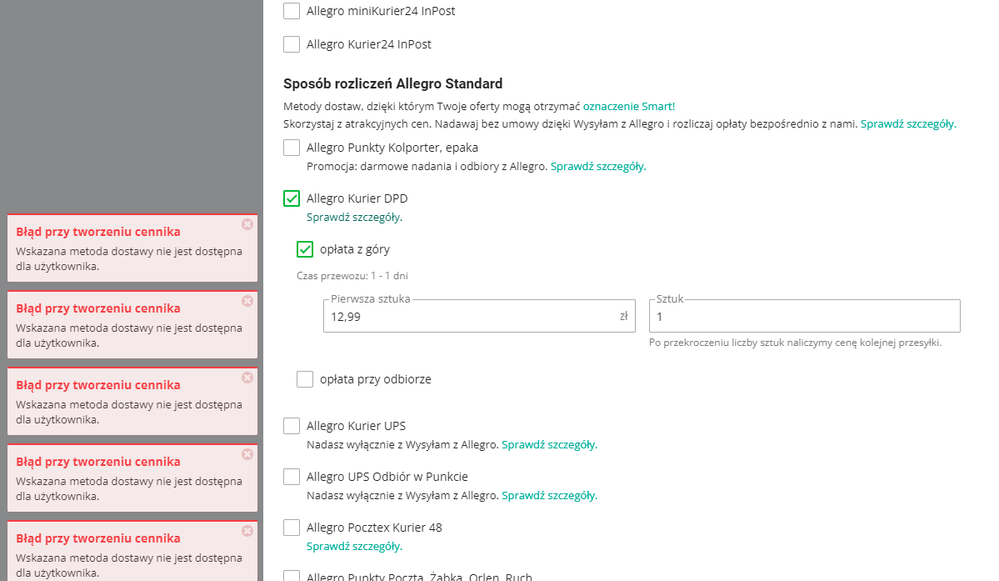This screenshot has height=581, width=999.
Task: Uncheck Allegro Kurier DPD
Action: (x=291, y=198)
